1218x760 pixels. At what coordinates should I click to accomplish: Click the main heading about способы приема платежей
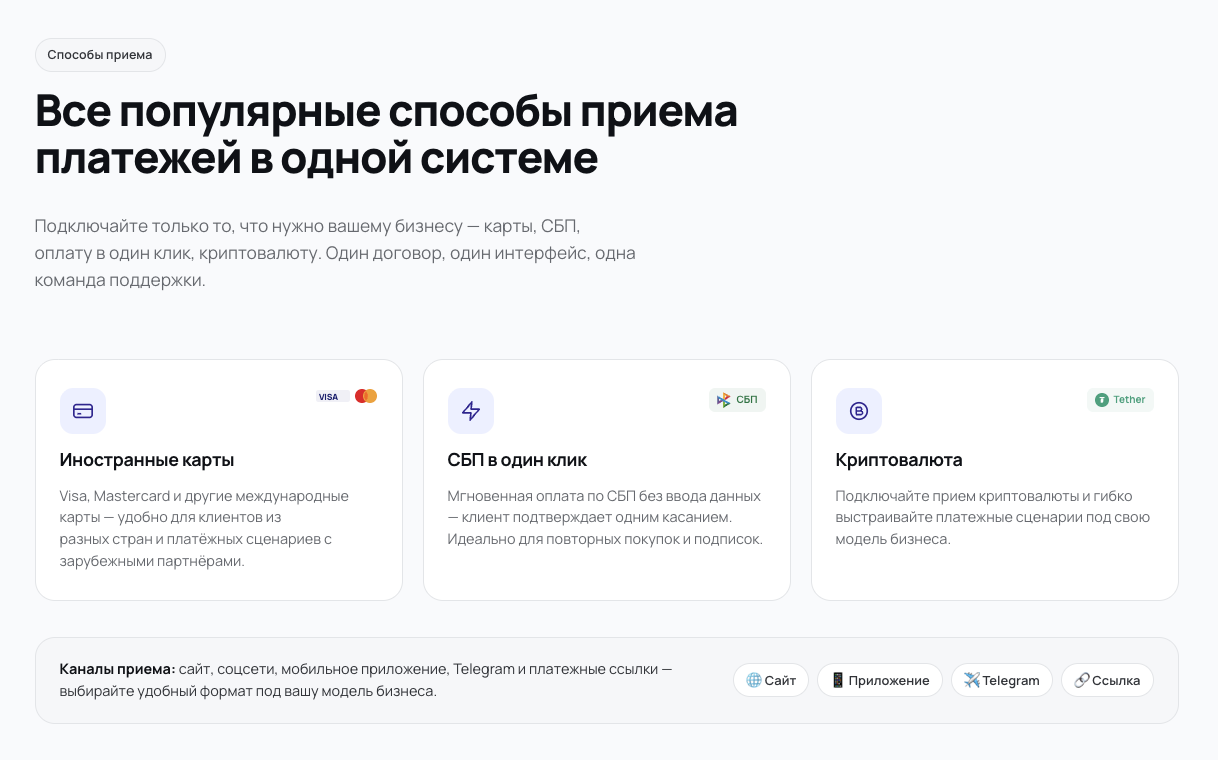[x=386, y=135]
